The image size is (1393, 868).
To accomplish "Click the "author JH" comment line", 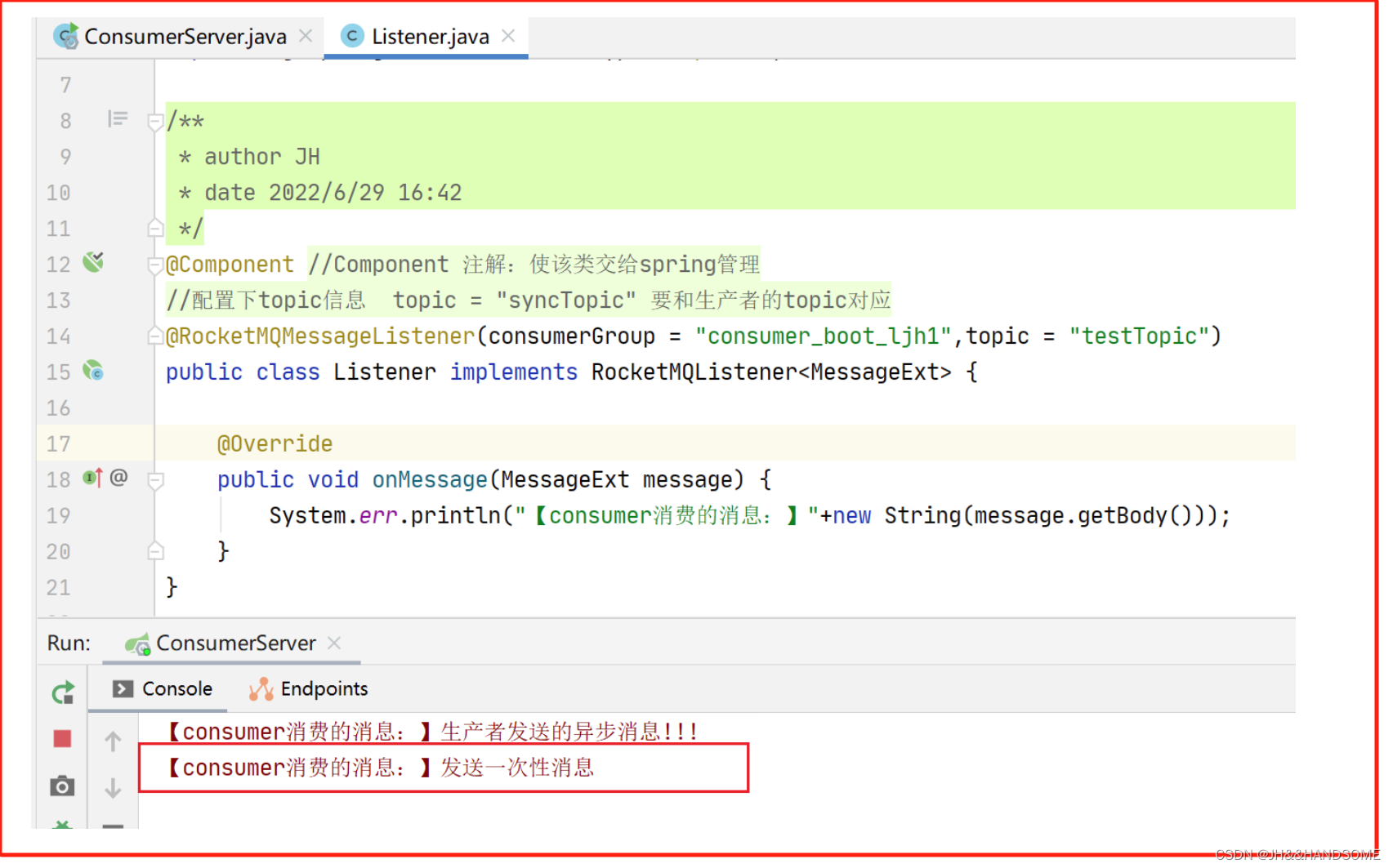I will click(249, 157).
